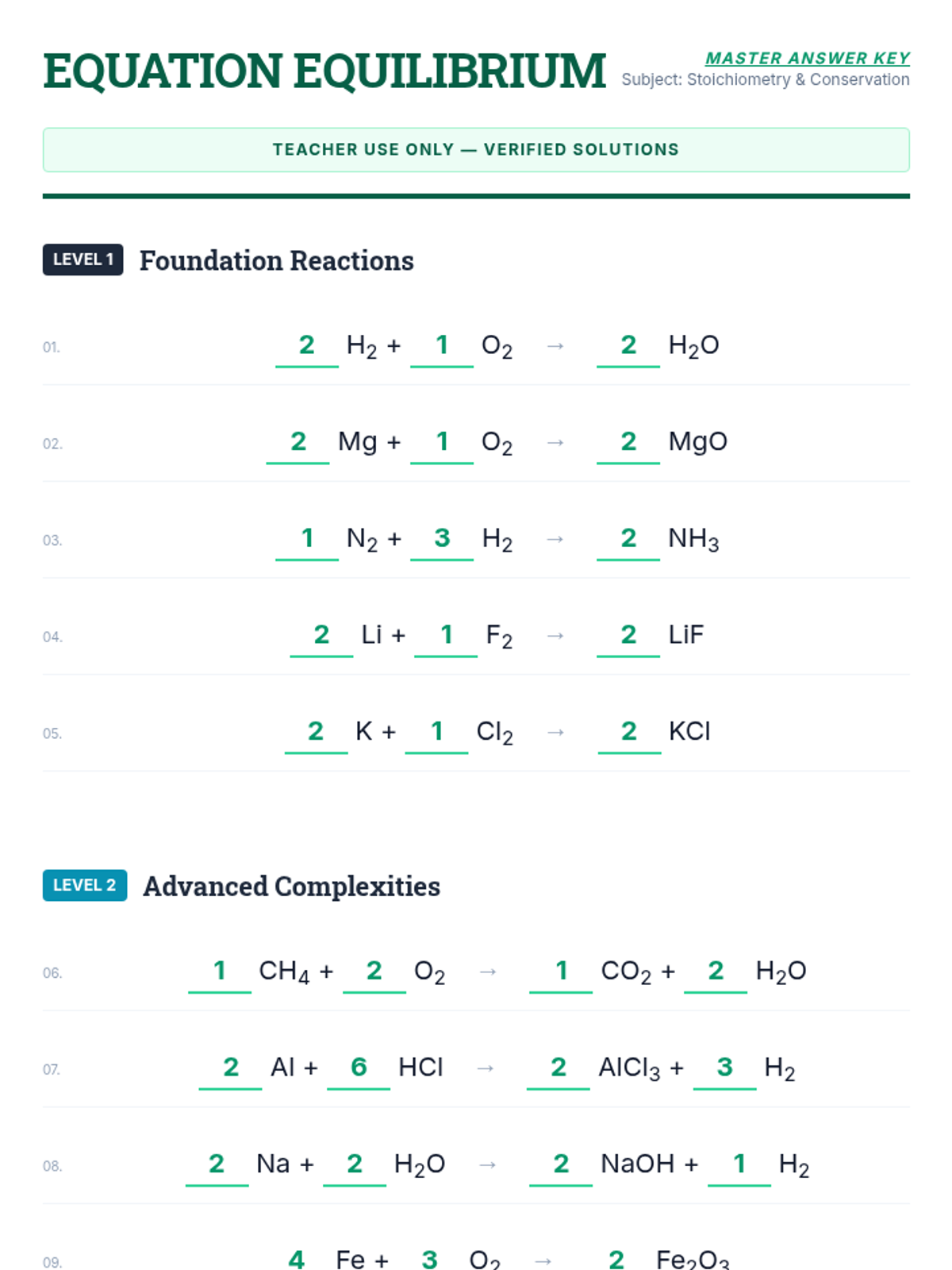Click the coefficient blank before HCl
Screen dimensions: 952x1270
tap(359, 1068)
